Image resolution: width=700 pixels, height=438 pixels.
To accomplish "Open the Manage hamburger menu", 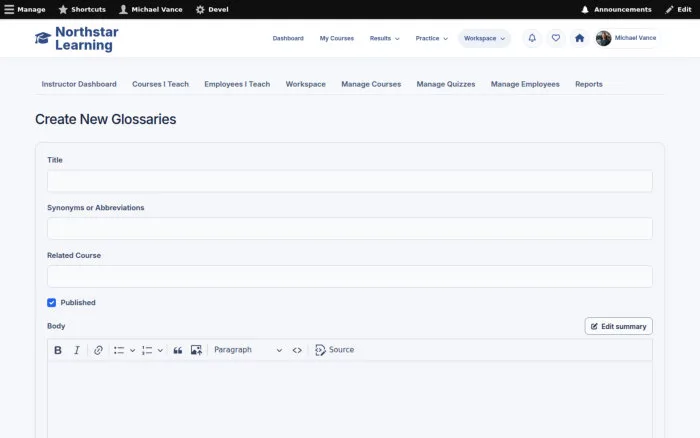I will tap(25, 9).
